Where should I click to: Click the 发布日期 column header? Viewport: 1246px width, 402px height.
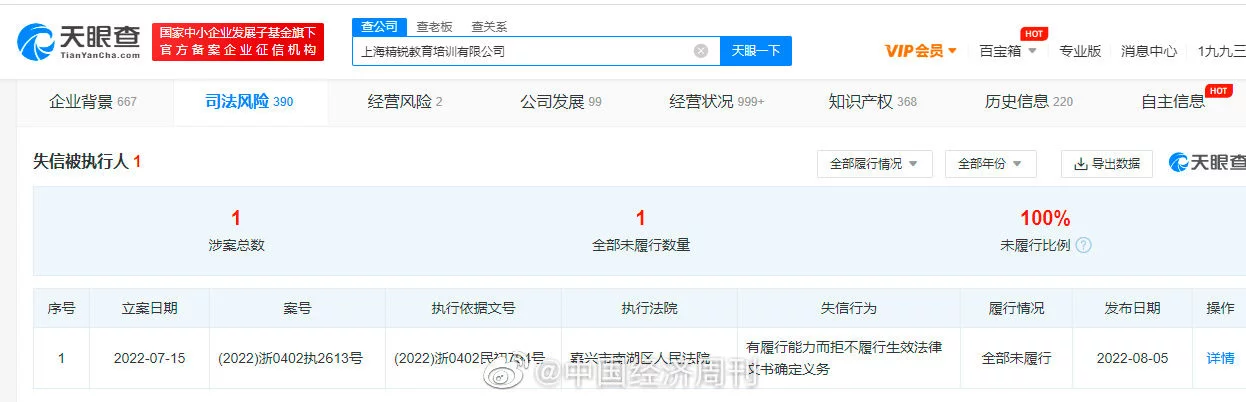pos(1133,308)
